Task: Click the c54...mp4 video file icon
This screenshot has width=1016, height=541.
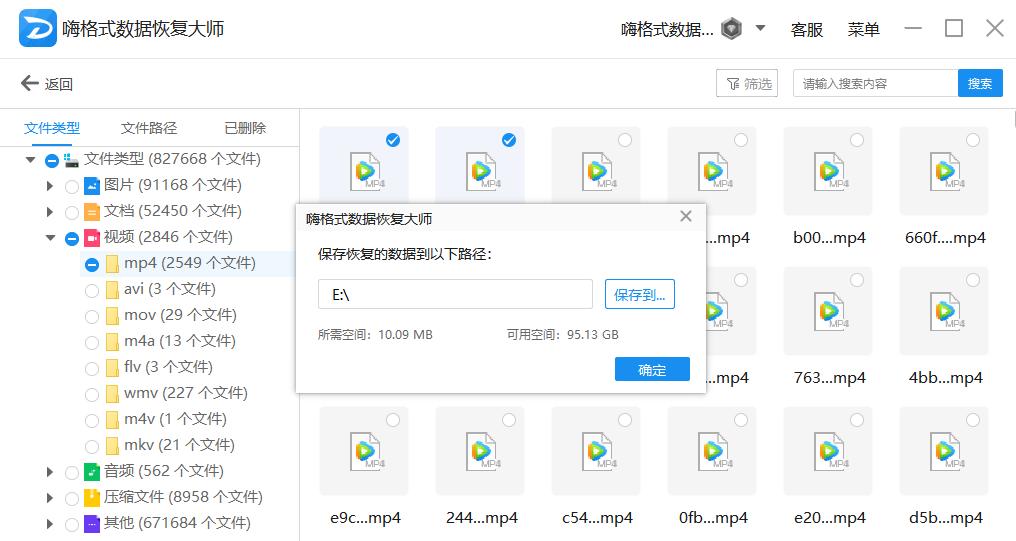Action: pyautogui.click(x=597, y=451)
